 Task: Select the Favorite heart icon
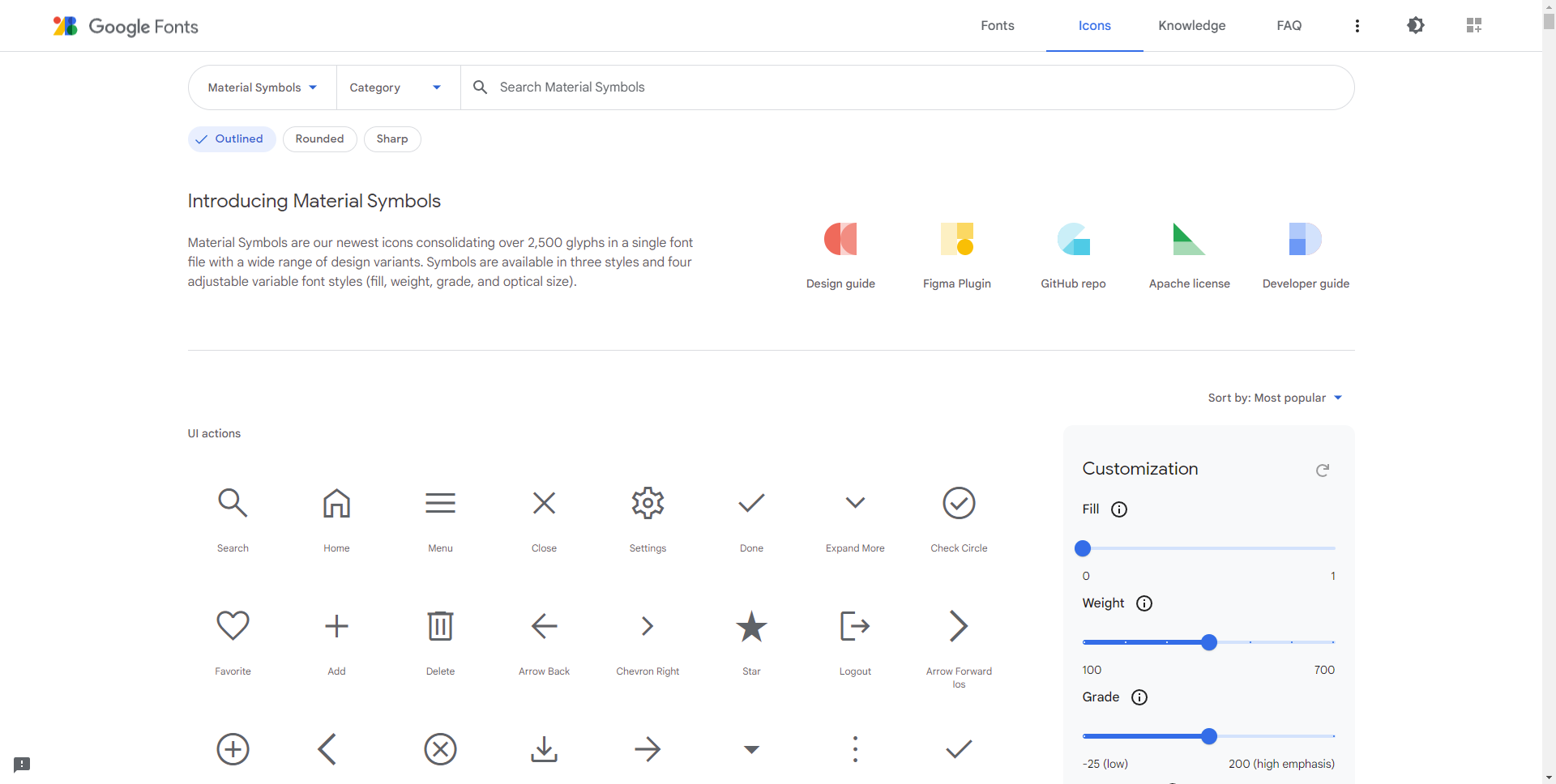tap(233, 626)
